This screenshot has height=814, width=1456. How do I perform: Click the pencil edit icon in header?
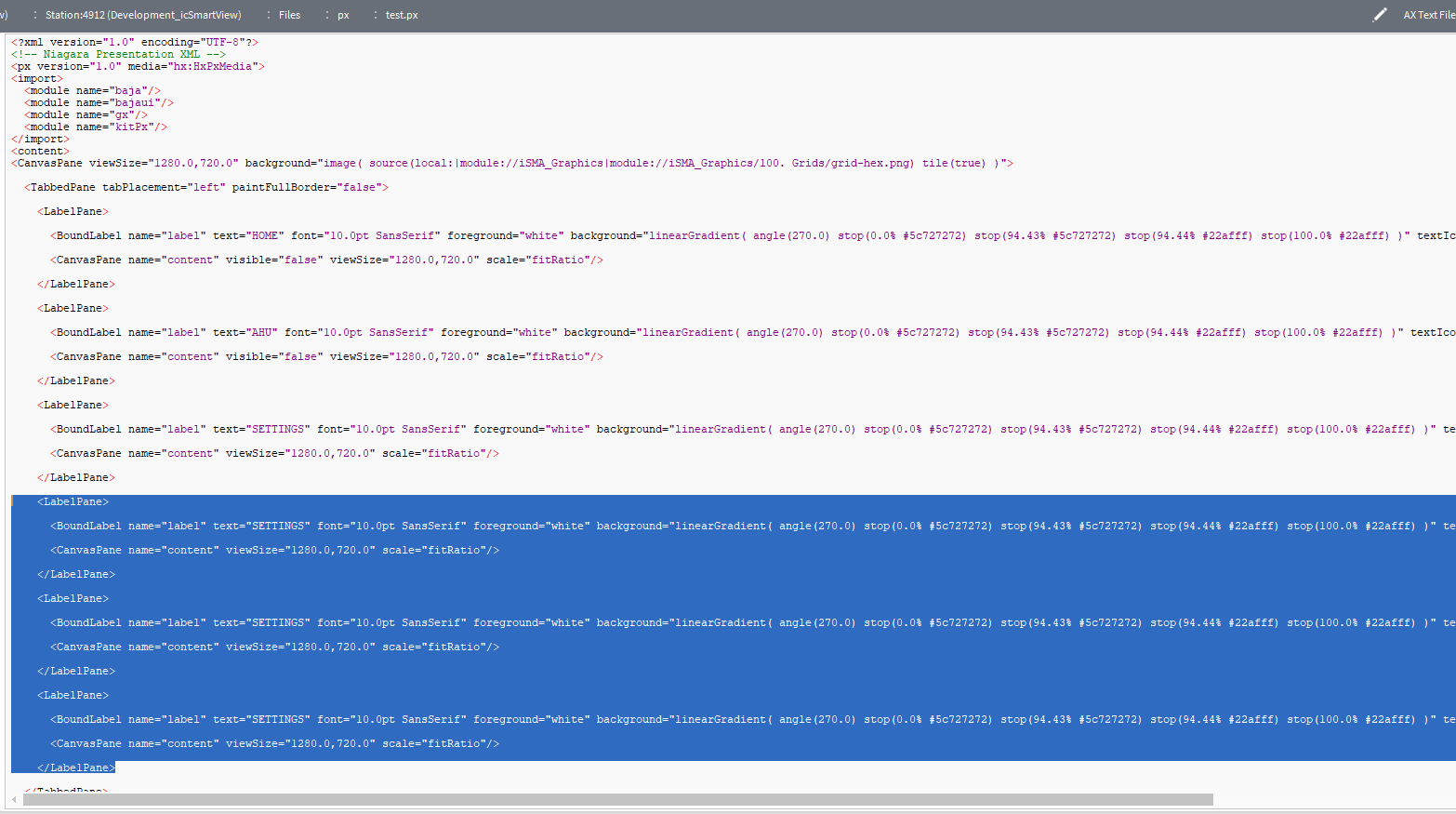pos(1380,15)
